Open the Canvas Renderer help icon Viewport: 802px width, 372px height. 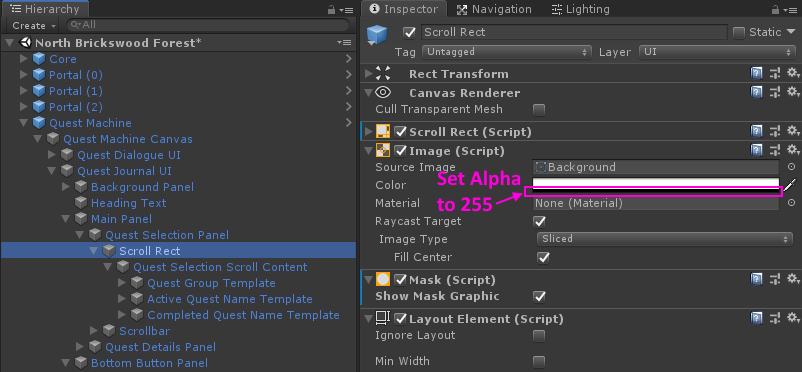[756, 93]
